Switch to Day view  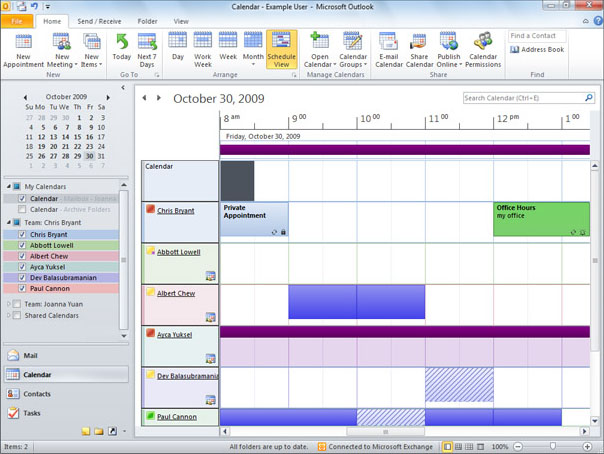click(x=178, y=47)
